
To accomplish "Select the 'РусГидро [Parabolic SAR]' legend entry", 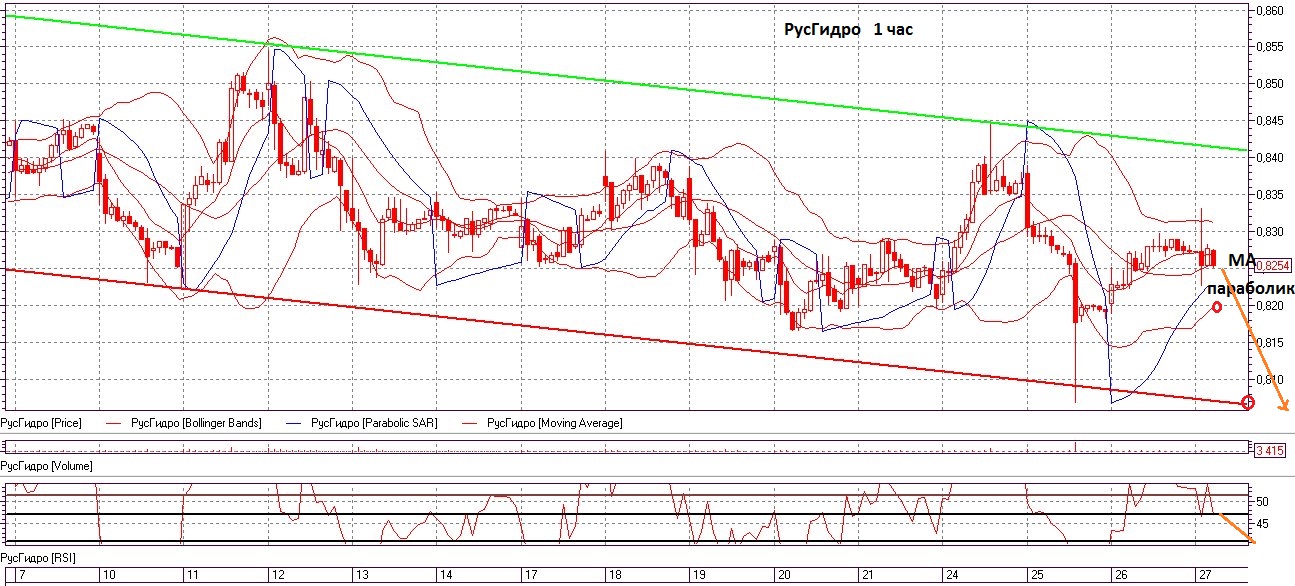I will (374, 423).
